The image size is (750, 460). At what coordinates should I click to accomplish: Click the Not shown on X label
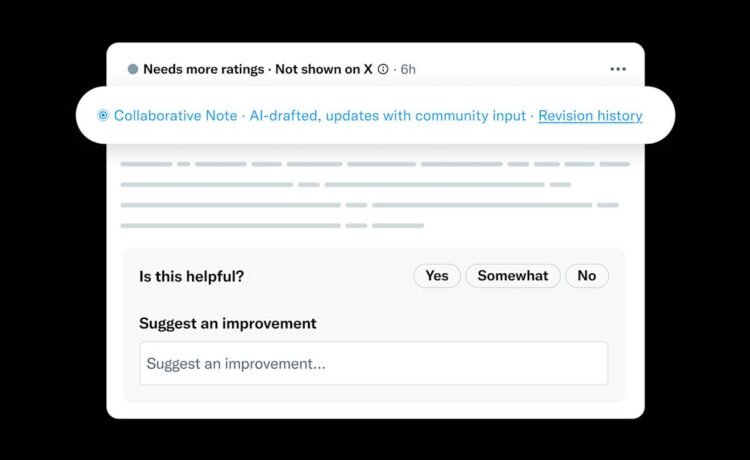click(324, 69)
